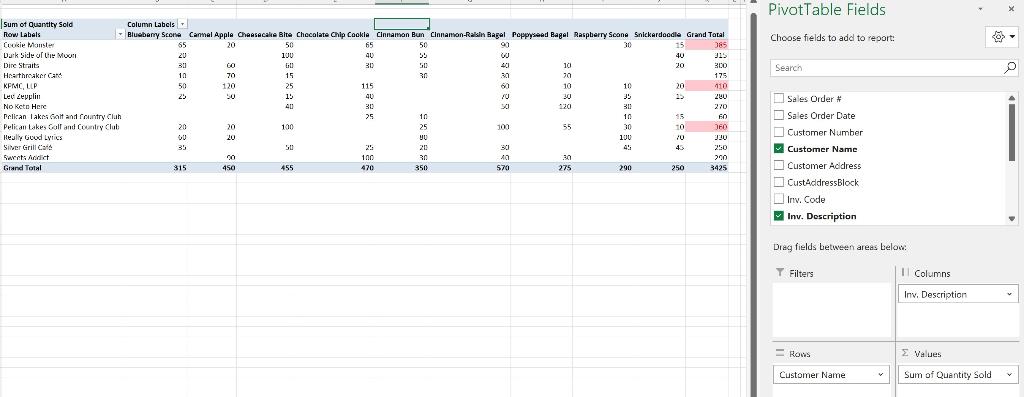
Task: Select the 455 column total cell
Action: pyautogui.click(x=265, y=168)
